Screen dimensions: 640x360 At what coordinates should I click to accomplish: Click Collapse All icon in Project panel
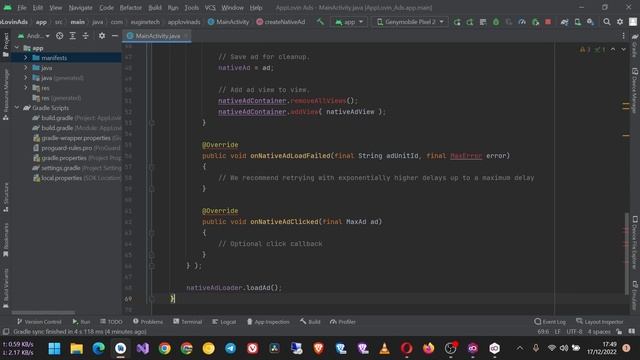(x=86, y=36)
